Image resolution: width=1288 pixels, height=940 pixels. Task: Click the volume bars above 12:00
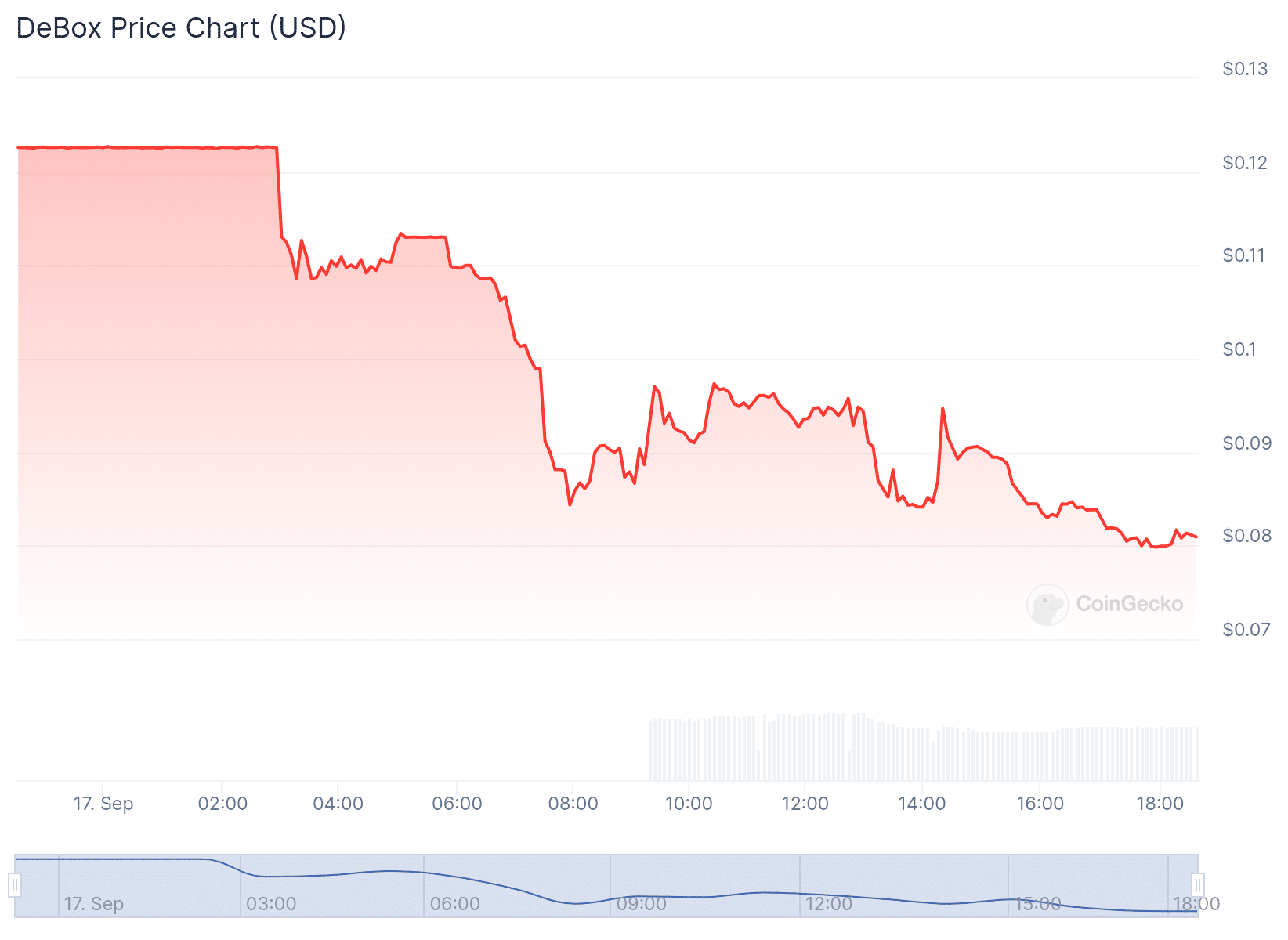[805, 747]
